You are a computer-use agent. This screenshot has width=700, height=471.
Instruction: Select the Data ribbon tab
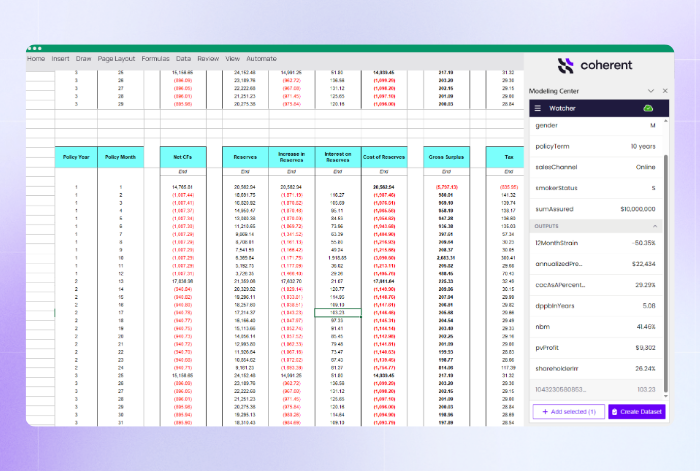pos(183,59)
